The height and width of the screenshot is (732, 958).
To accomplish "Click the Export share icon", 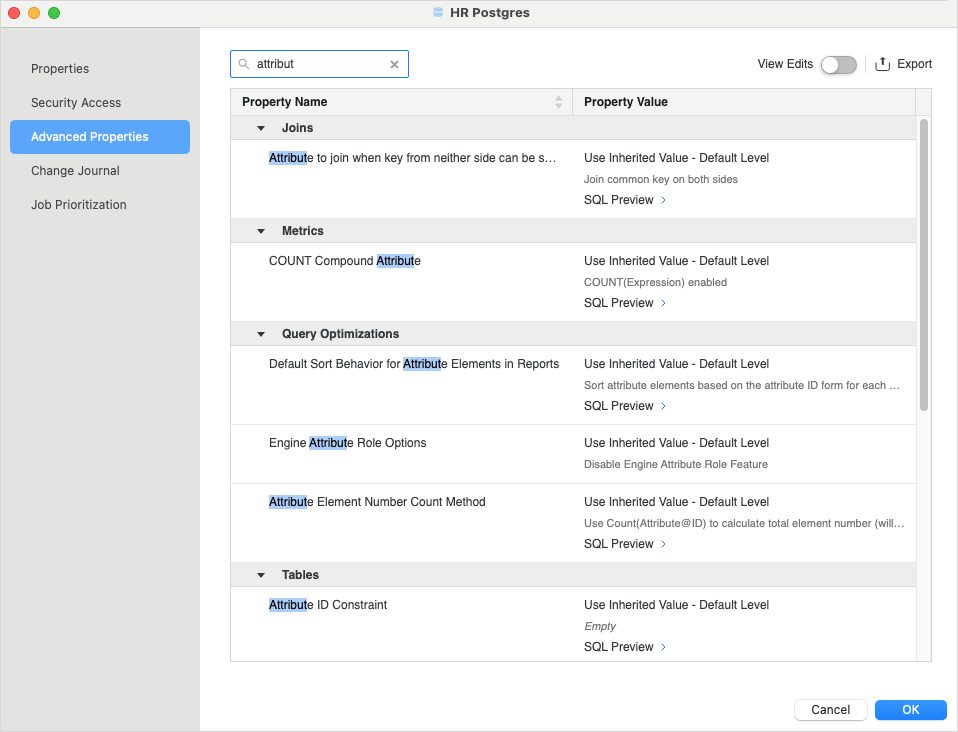I will point(882,64).
